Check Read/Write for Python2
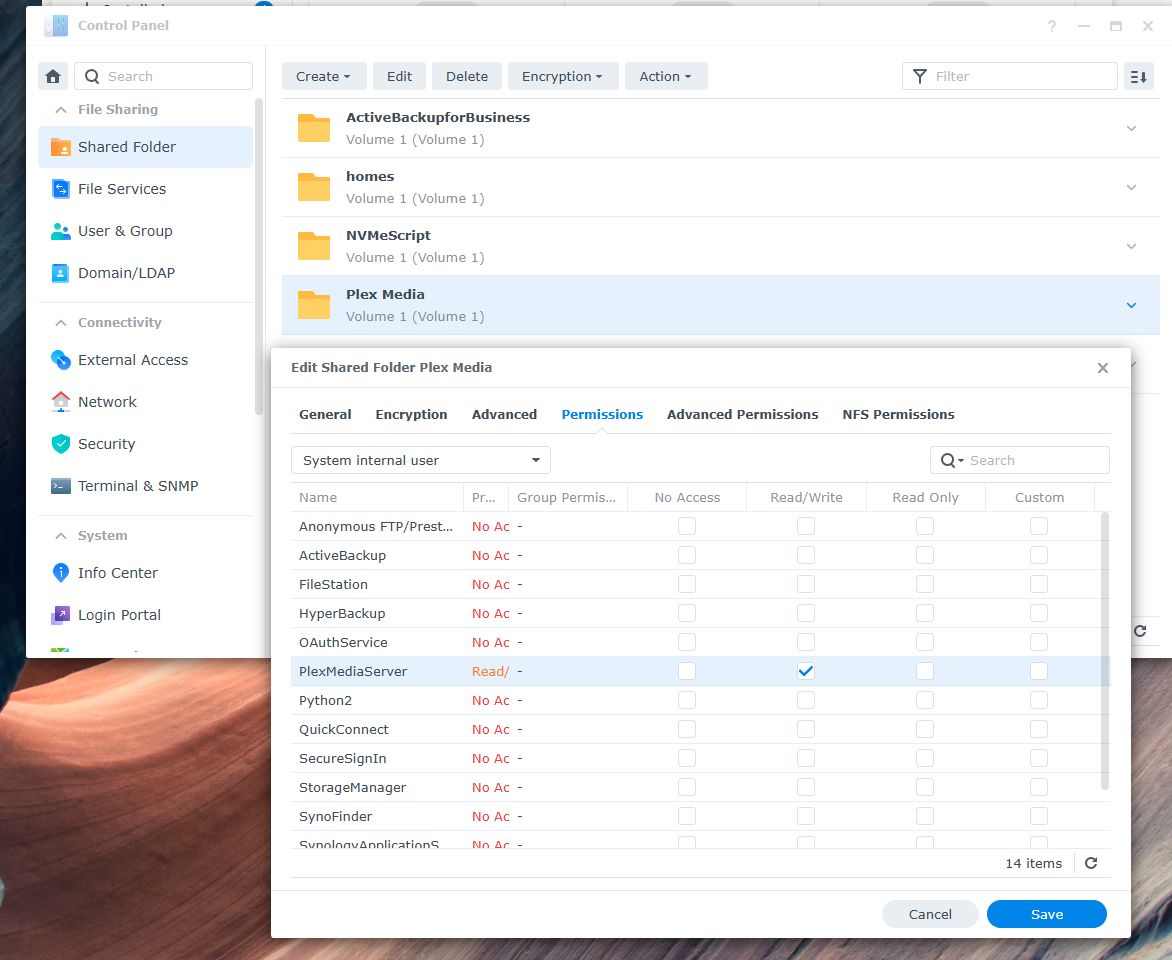Image resolution: width=1172 pixels, height=960 pixels. [806, 701]
